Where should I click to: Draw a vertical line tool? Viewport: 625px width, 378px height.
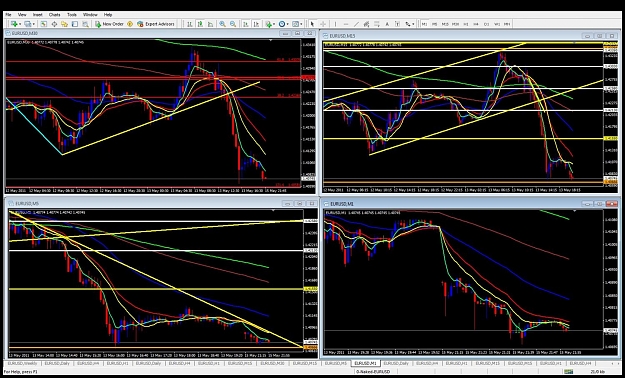pos(335,24)
